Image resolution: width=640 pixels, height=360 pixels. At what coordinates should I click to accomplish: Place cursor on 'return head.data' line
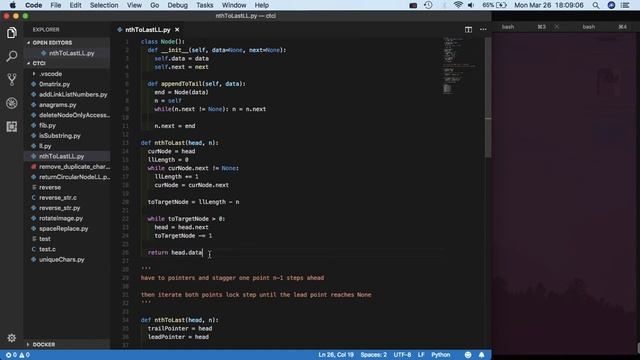pyautogui.click(x=175, y=253)
